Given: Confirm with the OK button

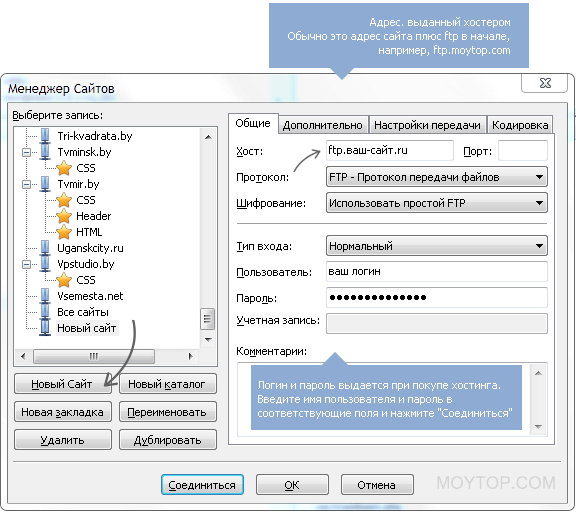Looking at the screenshot, I should 292,485.
